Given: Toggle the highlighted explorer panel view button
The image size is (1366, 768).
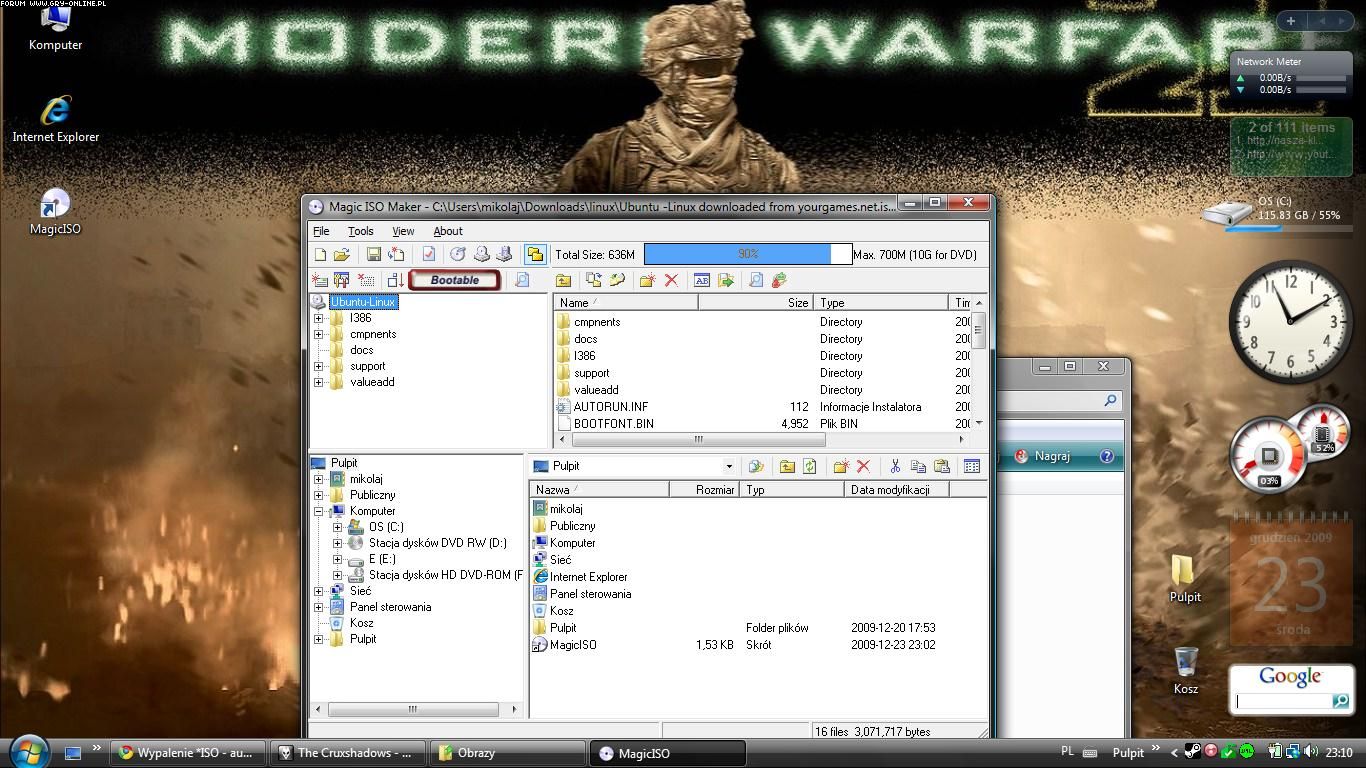Looking at the screenshot, I should coord(535,255).
